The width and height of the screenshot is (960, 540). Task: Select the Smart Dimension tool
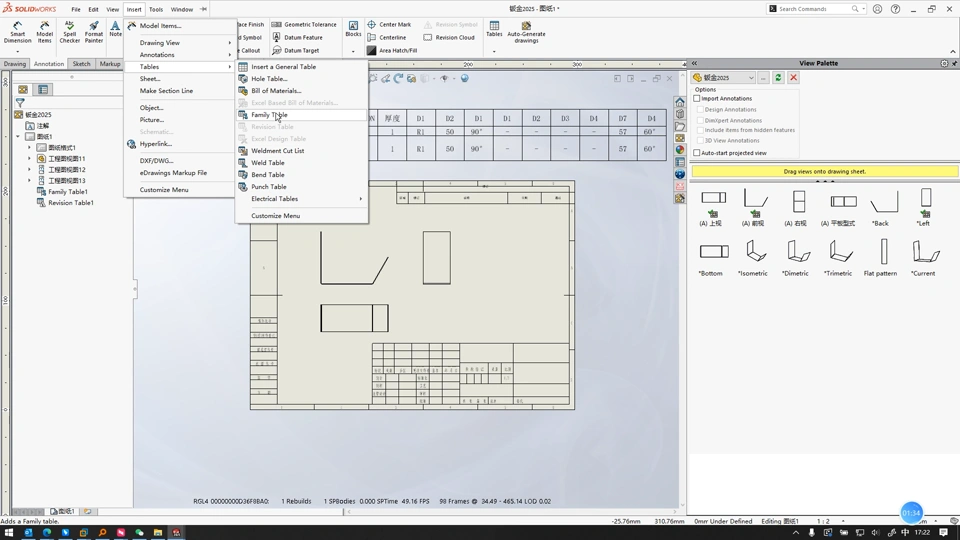pos(17,32)
